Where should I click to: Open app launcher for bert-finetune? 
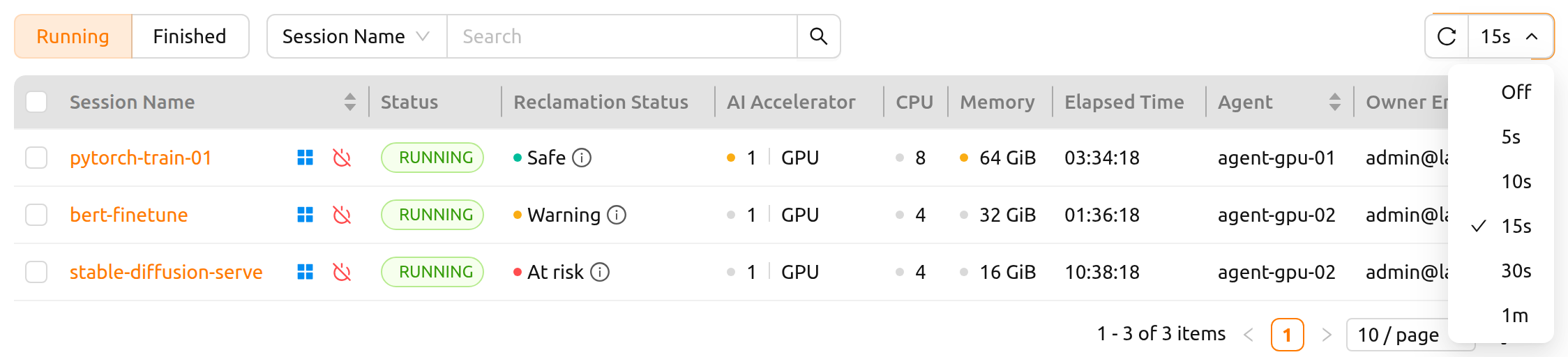pos(305,215)
